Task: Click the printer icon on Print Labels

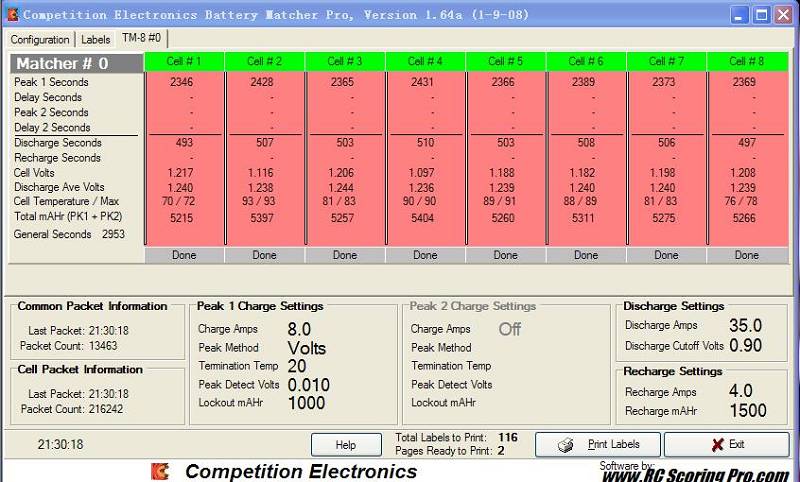Action: coord(565,445)
